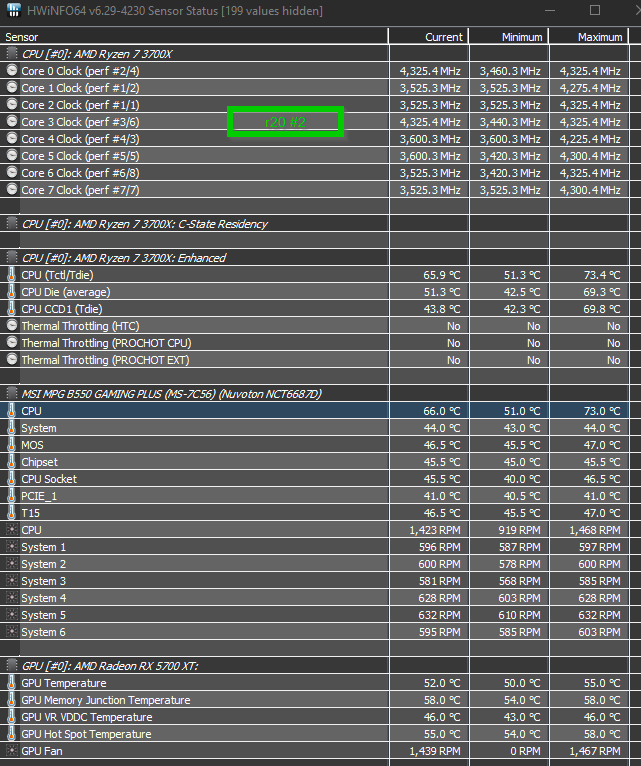Click the thermometer icon for GPU Hot Spot Temperature
This screenshot has height=766, width=641.
tap(12, 734)
